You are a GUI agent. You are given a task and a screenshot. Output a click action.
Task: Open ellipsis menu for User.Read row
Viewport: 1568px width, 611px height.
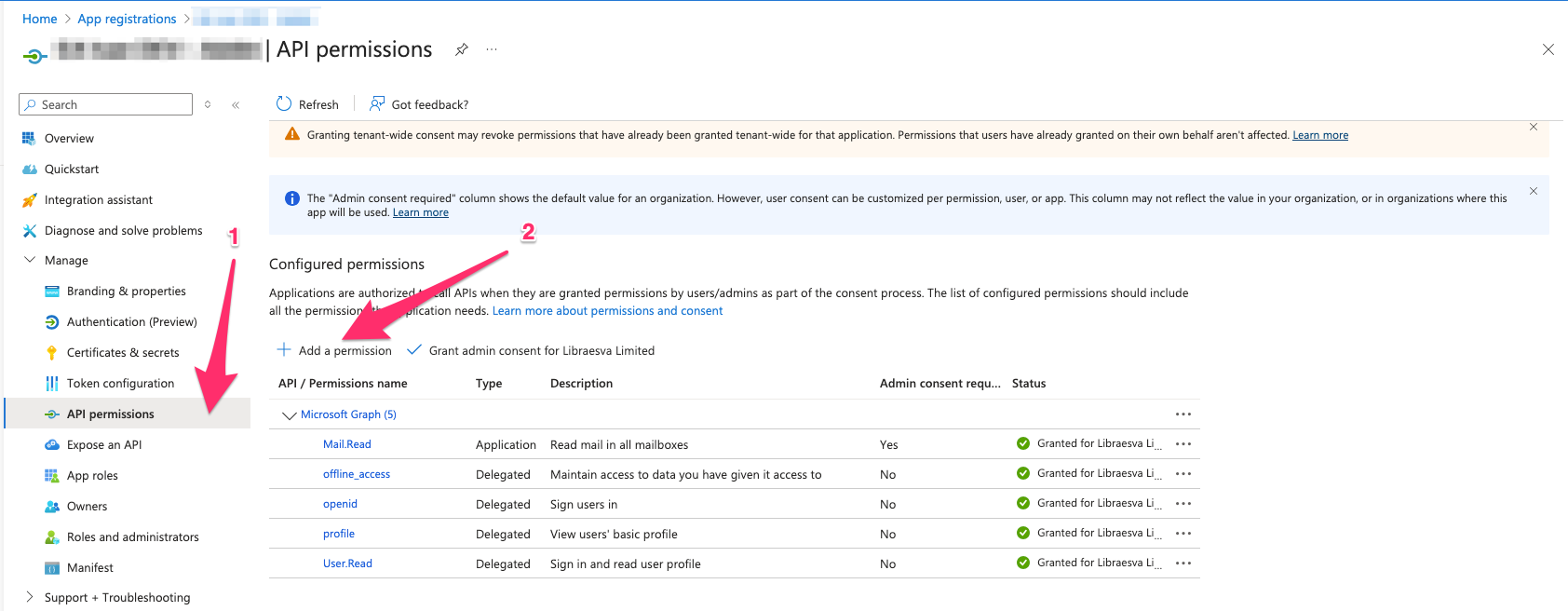[x=1183, y=563]
